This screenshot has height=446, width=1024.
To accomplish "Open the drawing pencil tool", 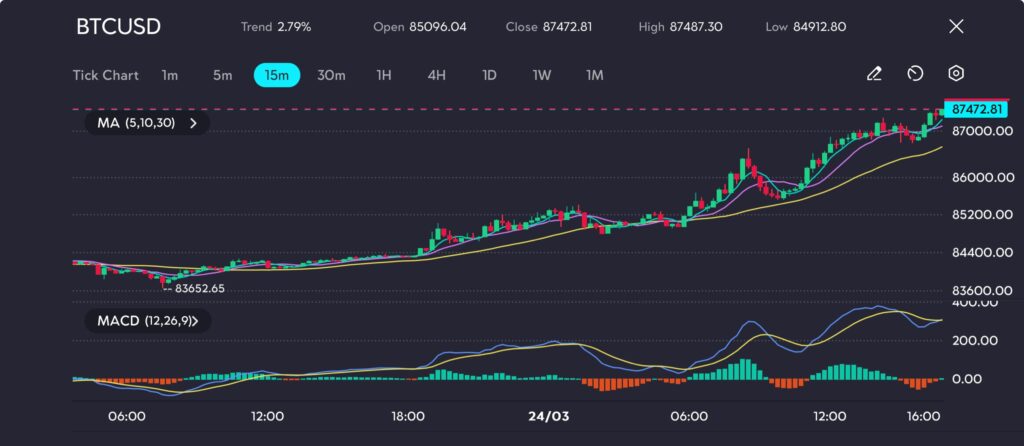I will tap(874, 74).
